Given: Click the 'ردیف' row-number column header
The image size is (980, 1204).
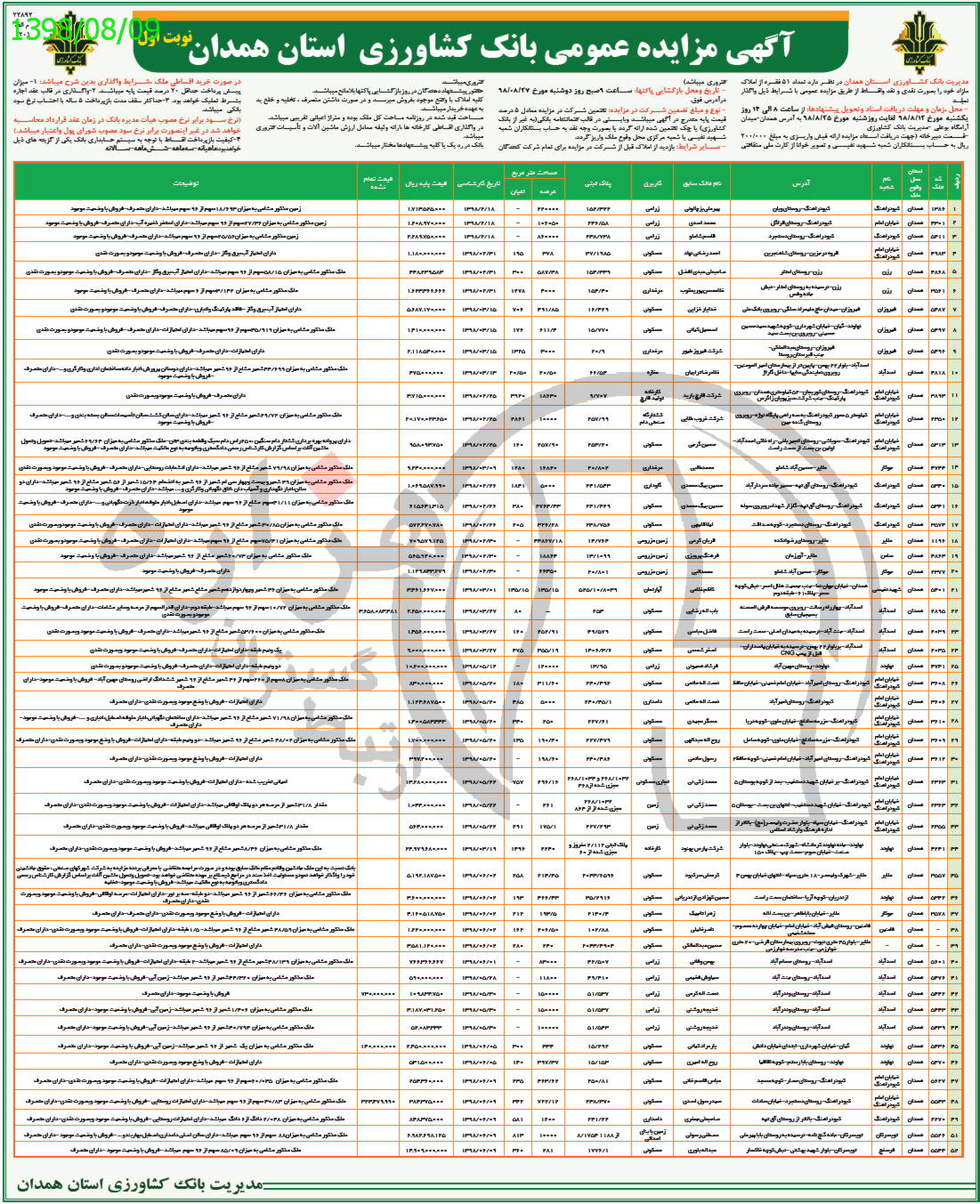Looking at the screenshot, I should [x=956, y=182].
